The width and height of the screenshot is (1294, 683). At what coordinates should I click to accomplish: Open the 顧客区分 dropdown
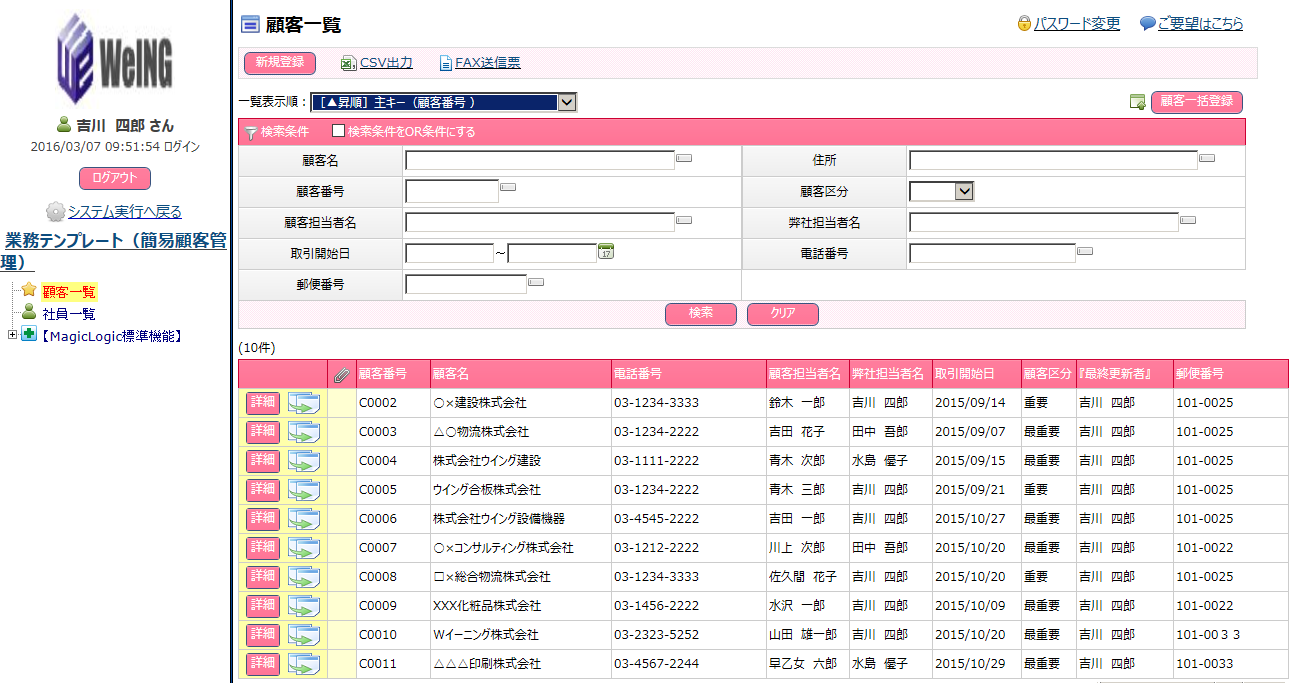(x=941, y=191)
